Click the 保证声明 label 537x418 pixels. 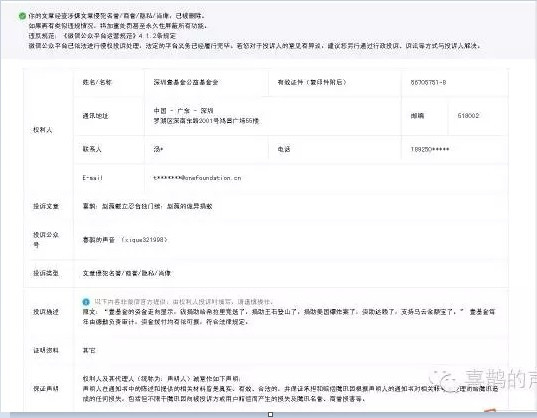[46, 389]
